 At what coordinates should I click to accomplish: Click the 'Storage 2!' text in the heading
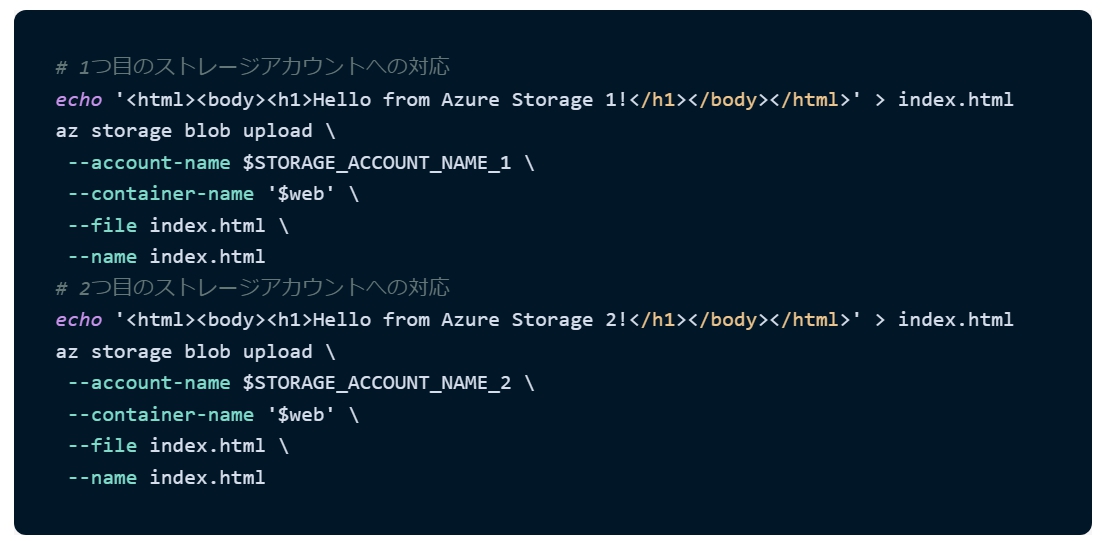coord(569,320)
